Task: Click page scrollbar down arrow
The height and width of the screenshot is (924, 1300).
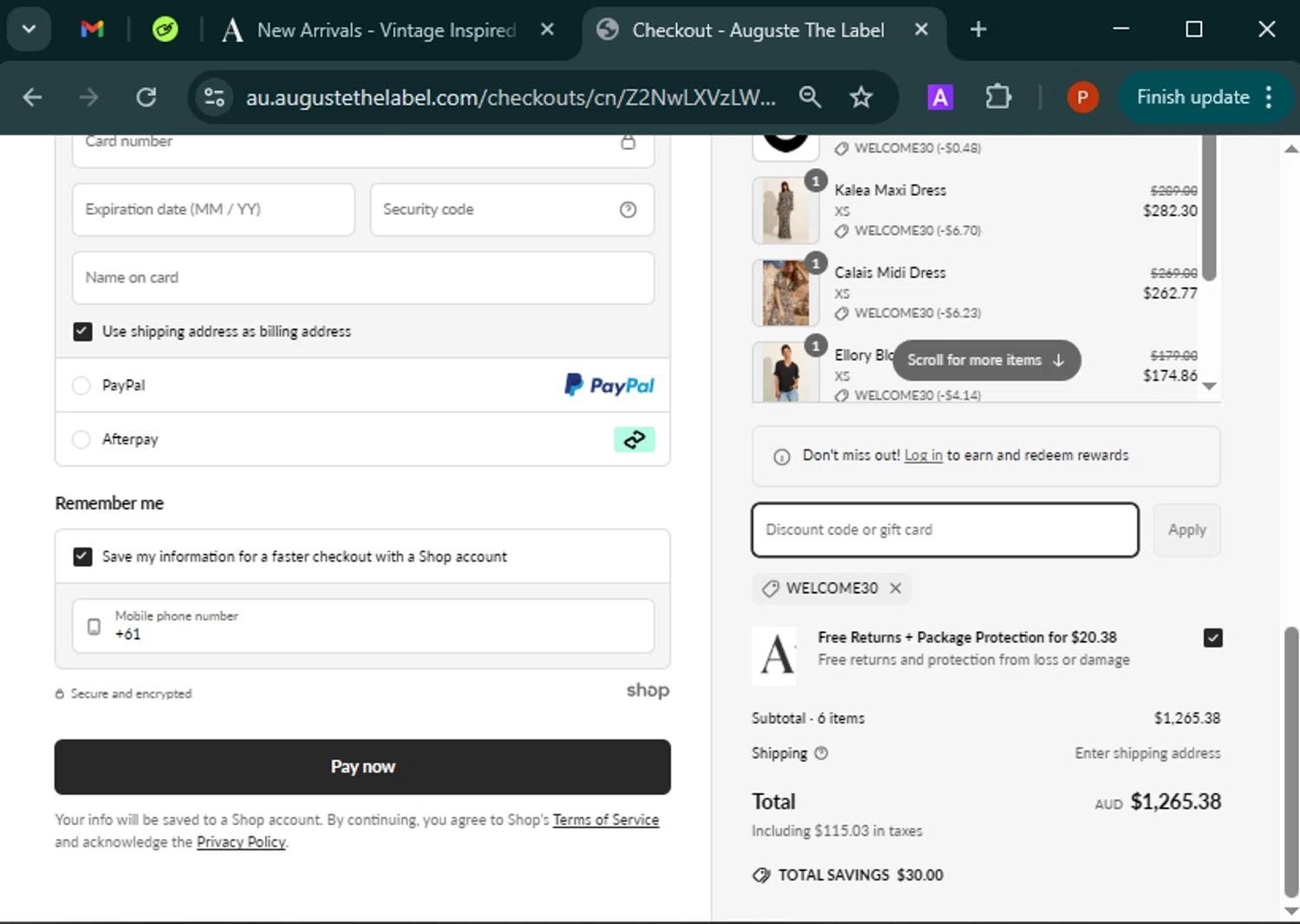Action: [x=1291, y=911]
